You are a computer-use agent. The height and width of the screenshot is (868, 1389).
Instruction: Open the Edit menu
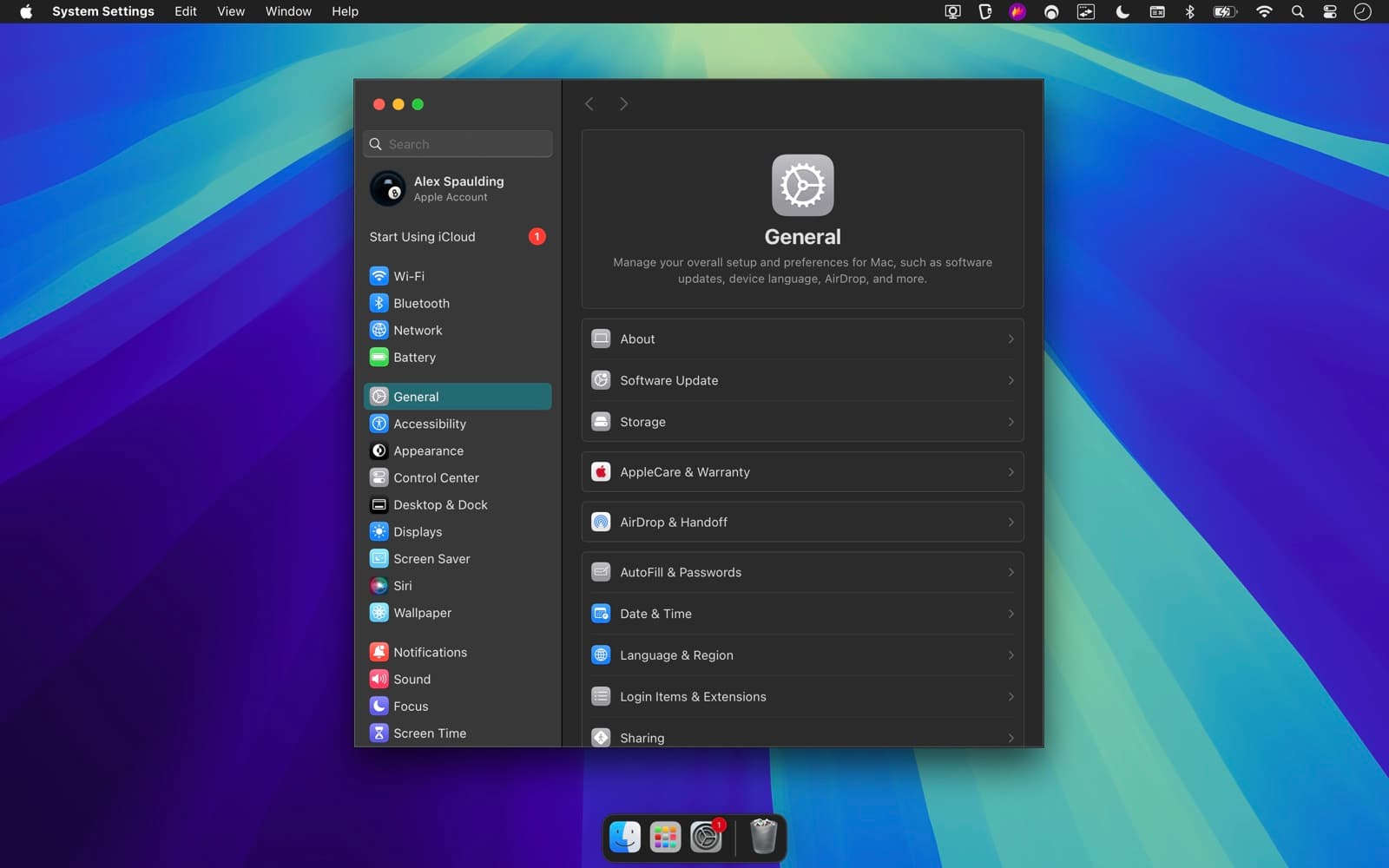coord(186,11)
